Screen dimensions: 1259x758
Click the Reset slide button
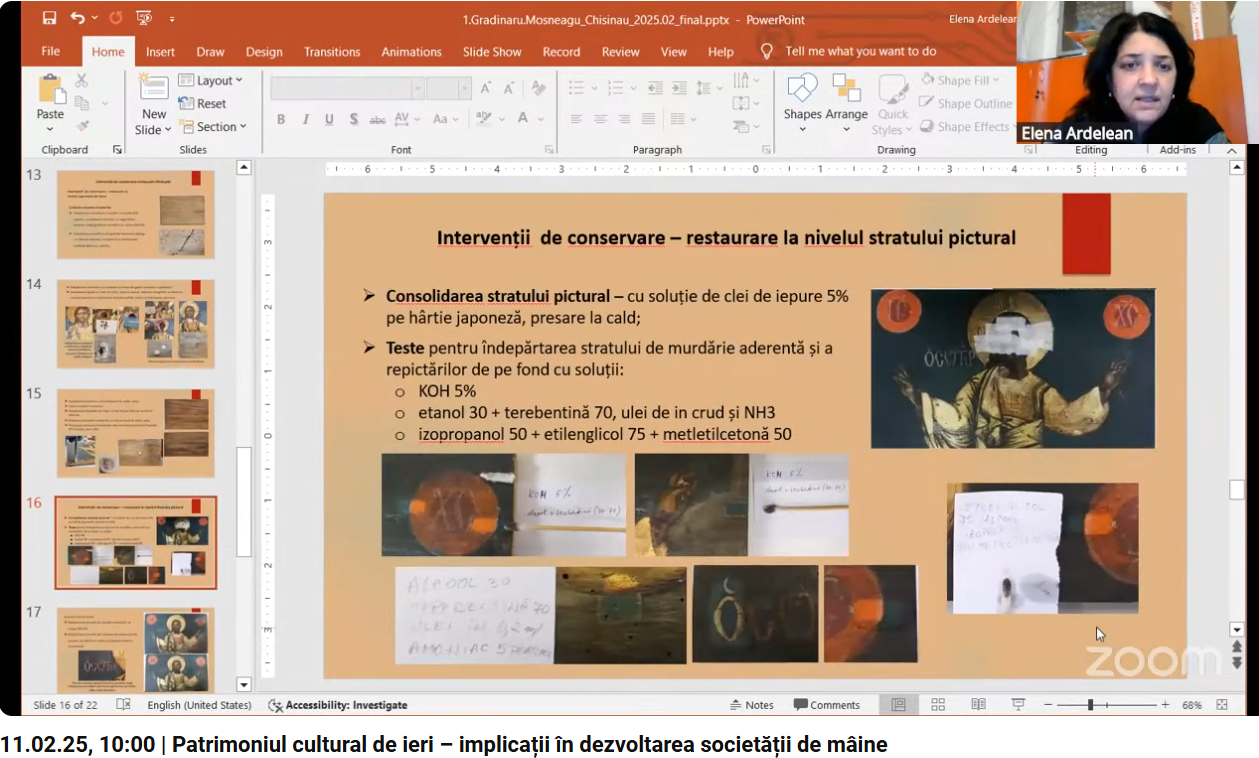[202, 103]
